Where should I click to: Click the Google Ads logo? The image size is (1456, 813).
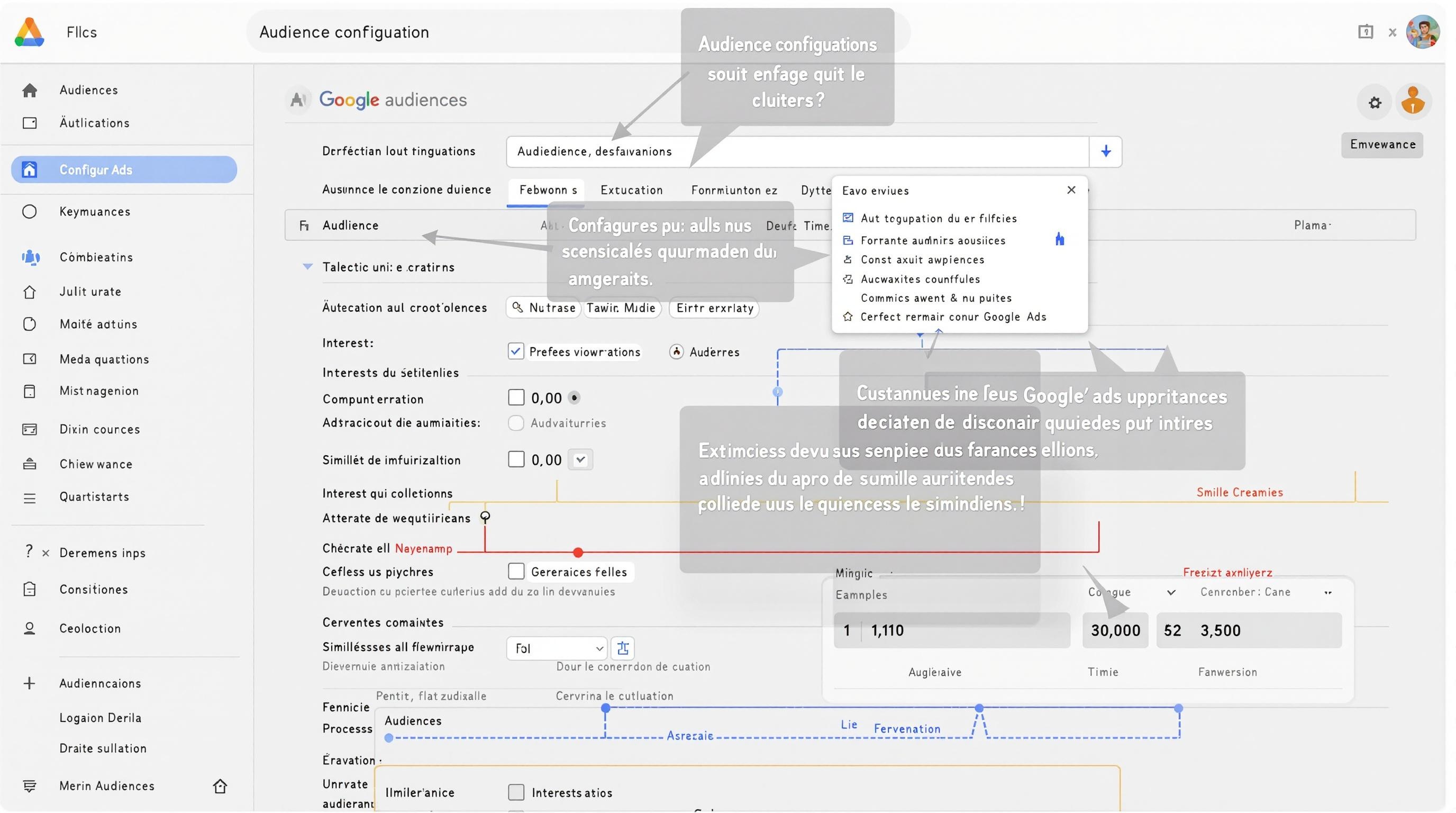(x=30, y=32)
